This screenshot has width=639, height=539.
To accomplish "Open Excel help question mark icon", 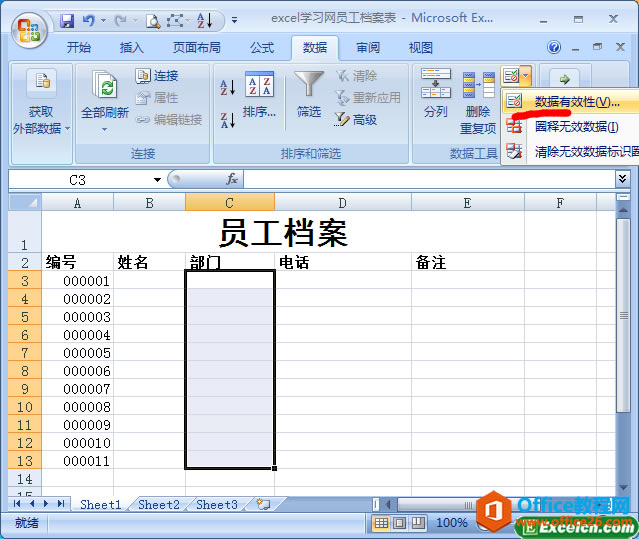I will (x=554, y=47).
